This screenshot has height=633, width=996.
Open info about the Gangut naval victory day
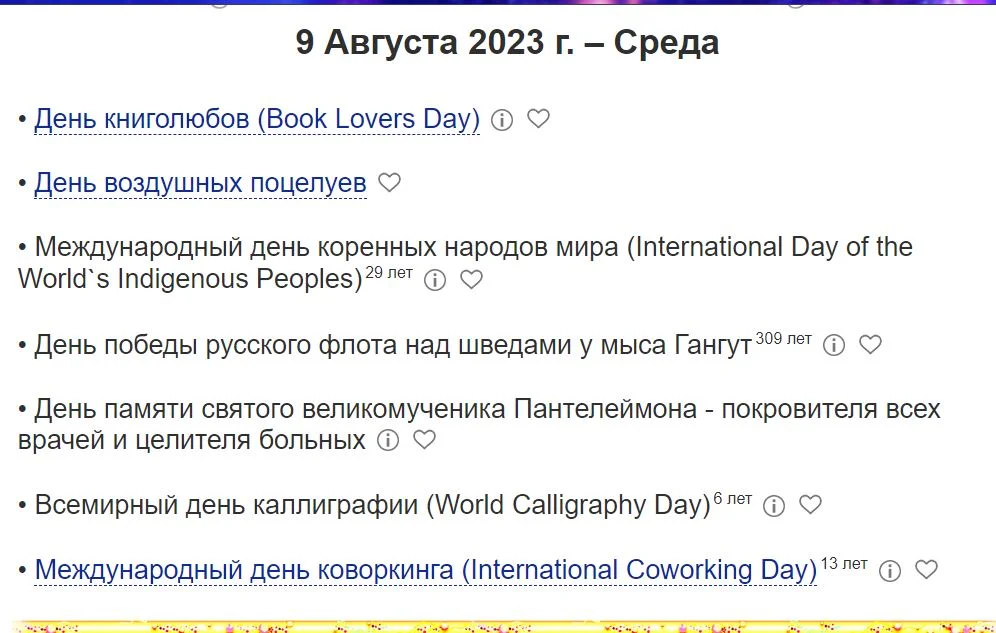(832, 345)
